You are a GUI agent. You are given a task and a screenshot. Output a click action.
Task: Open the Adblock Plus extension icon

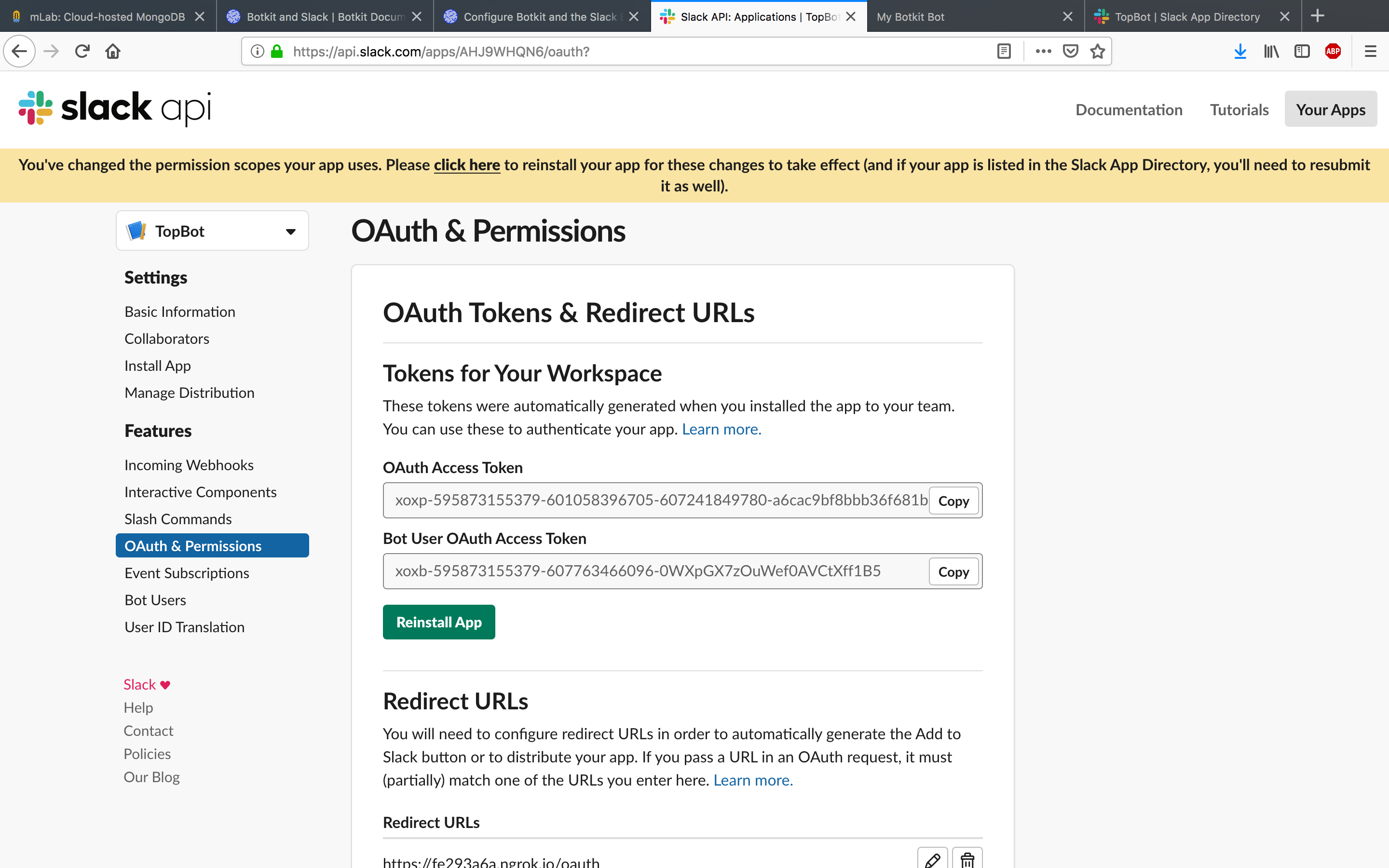1333,52
